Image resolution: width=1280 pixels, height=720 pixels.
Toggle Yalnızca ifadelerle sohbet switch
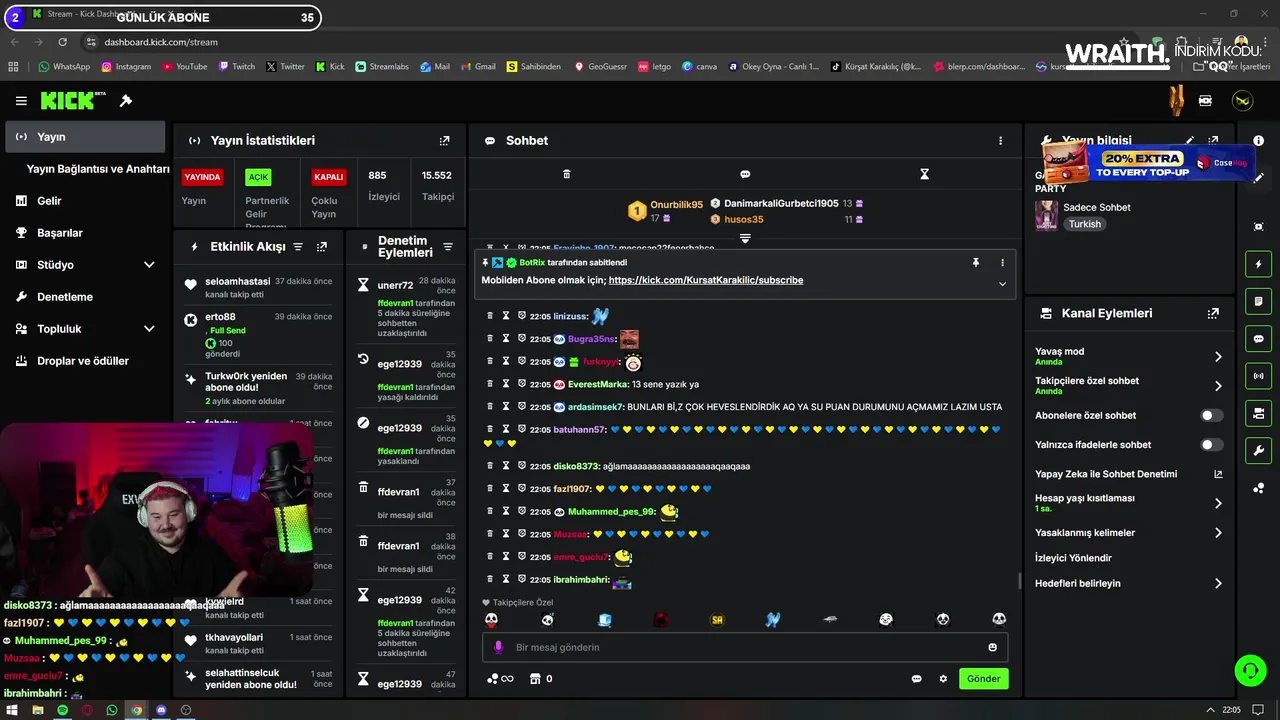(x=1211, y=445)
